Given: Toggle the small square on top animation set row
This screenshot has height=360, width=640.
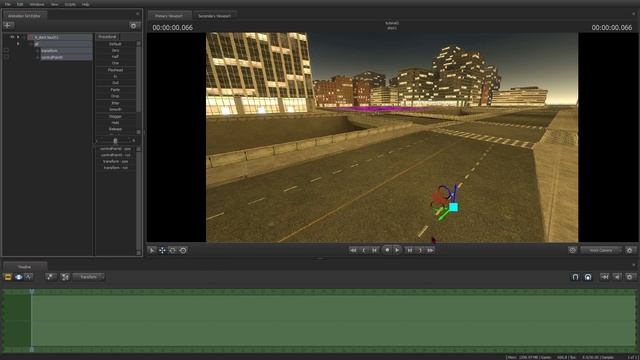Looking at the screenshot, I should (30, 37).
